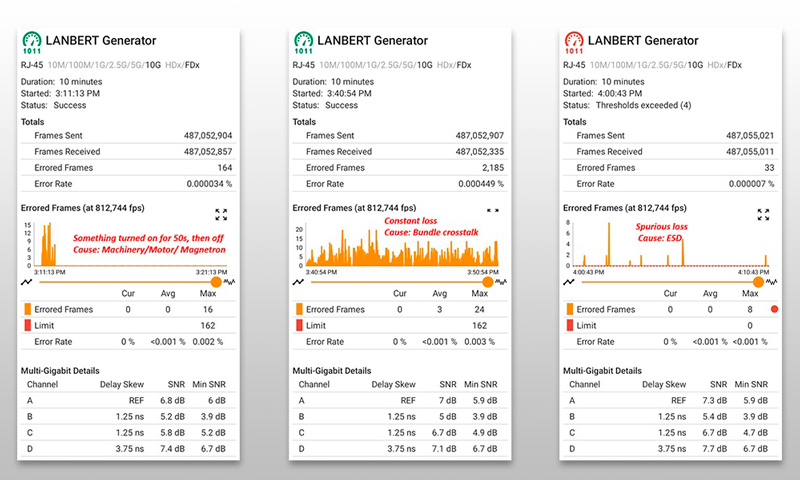Select the Errored Frames Max value 24

coord(480,309)
